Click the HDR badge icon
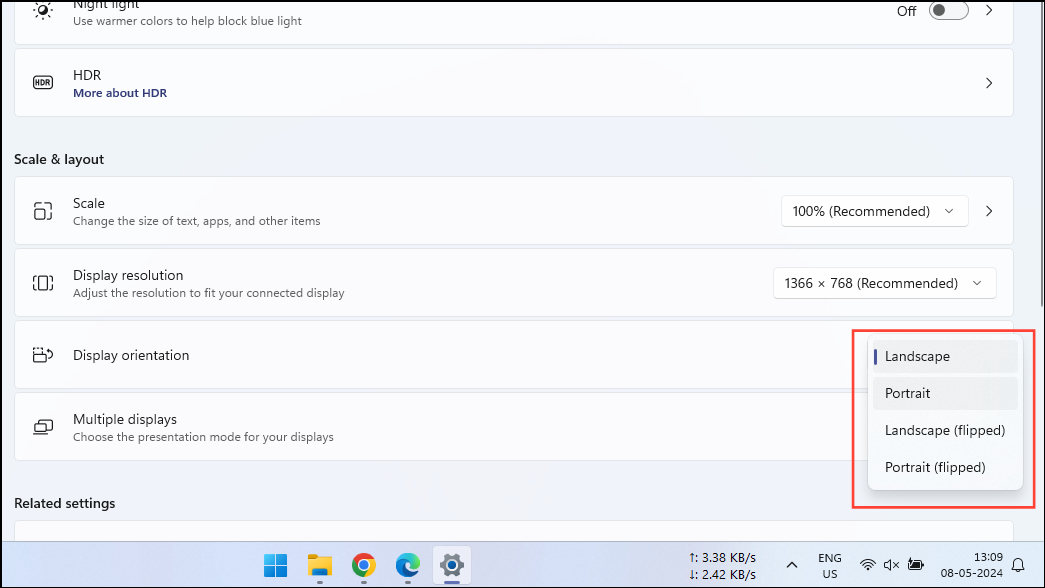 (x=43, y=82)
